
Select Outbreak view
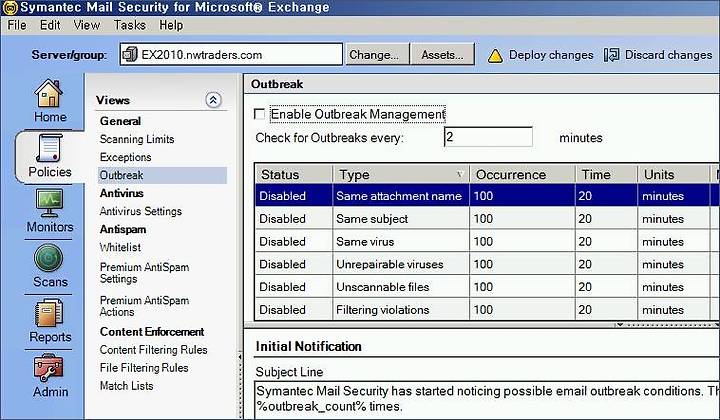coord(162,175)
